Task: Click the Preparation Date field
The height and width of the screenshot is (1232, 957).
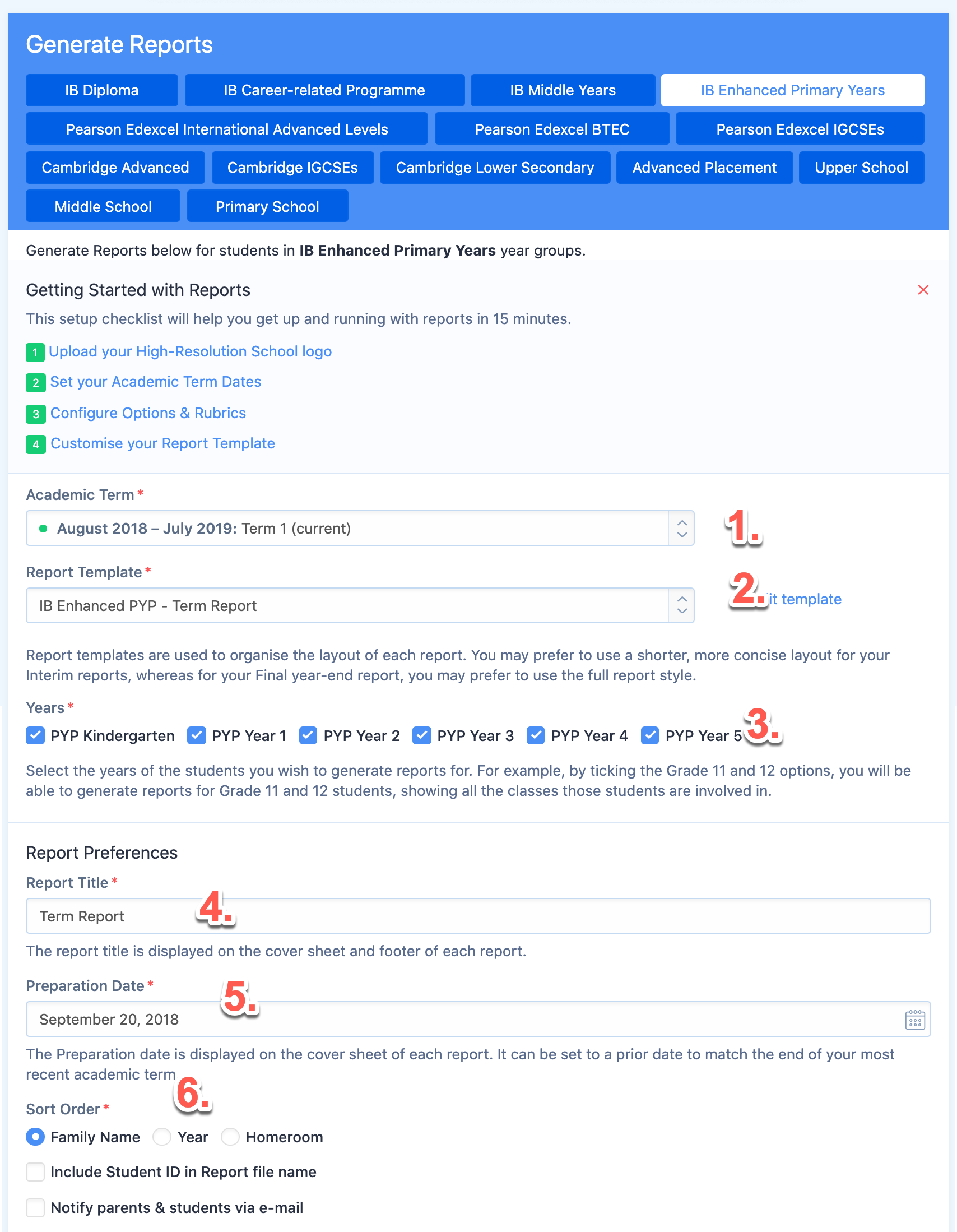Action: pyautogui.click(x=478, y=1020)
